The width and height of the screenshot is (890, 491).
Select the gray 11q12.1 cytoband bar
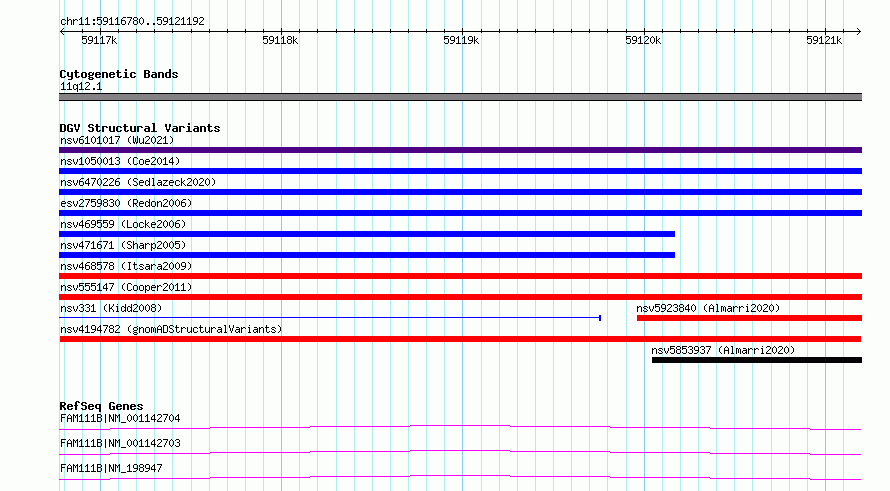(460, 97)
